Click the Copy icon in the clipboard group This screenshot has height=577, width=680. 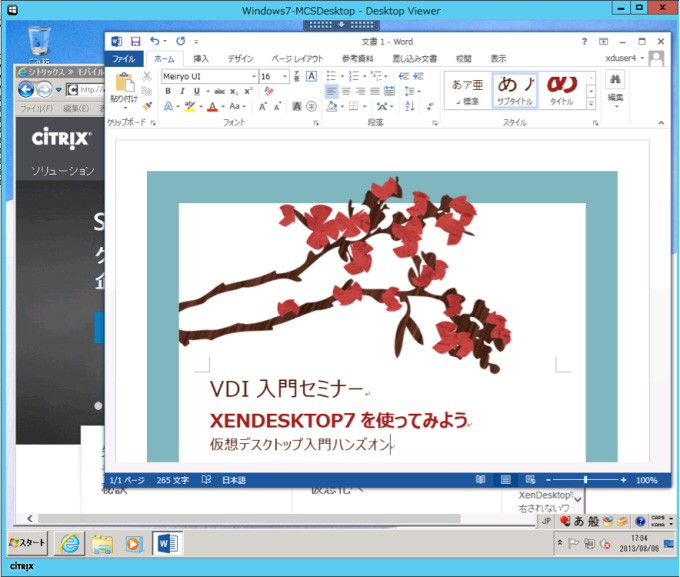(147, 91)
